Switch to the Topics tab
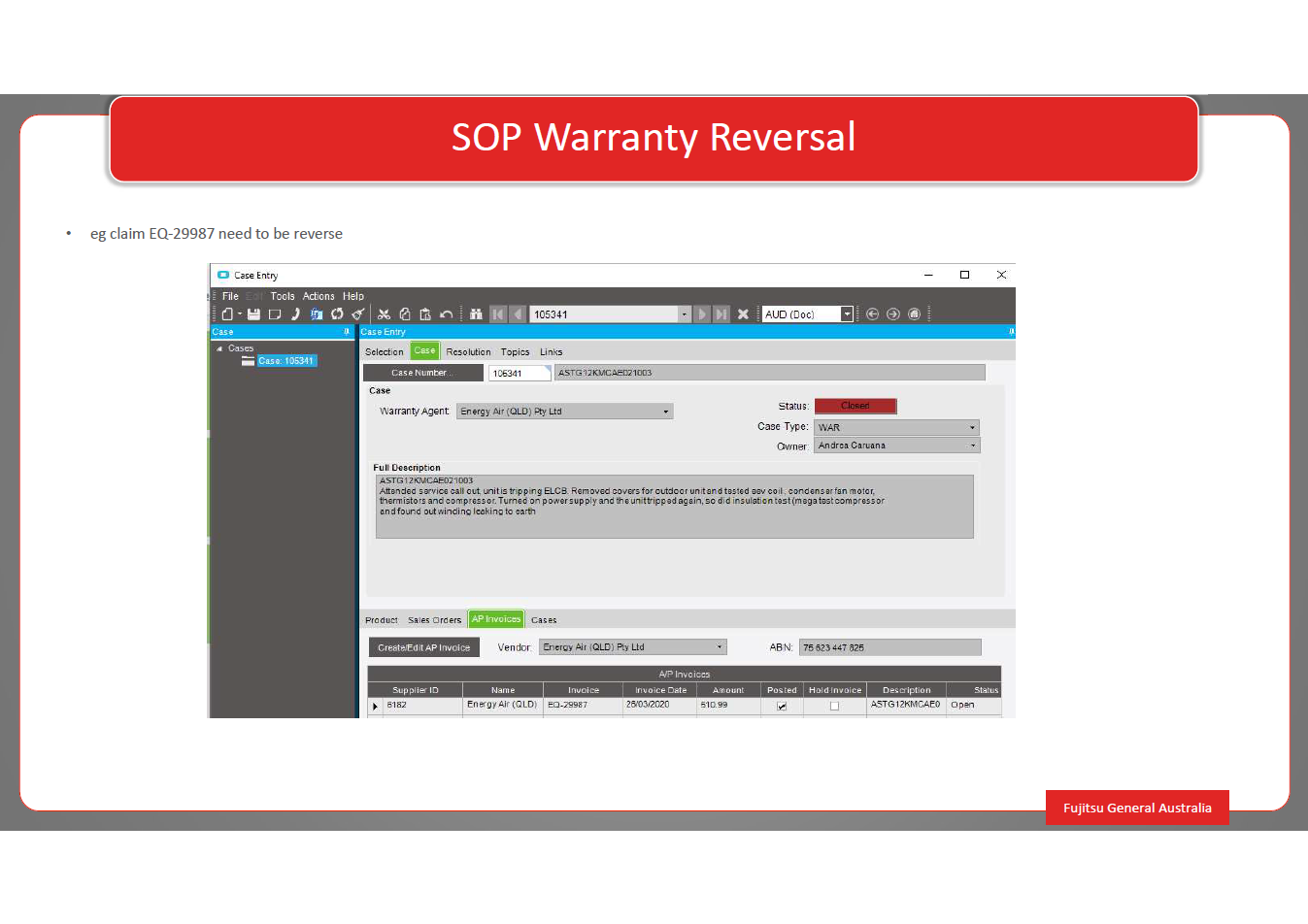The height and width of the screenshot is (924, 1308). pyautogui.click(x=515, y=352)
